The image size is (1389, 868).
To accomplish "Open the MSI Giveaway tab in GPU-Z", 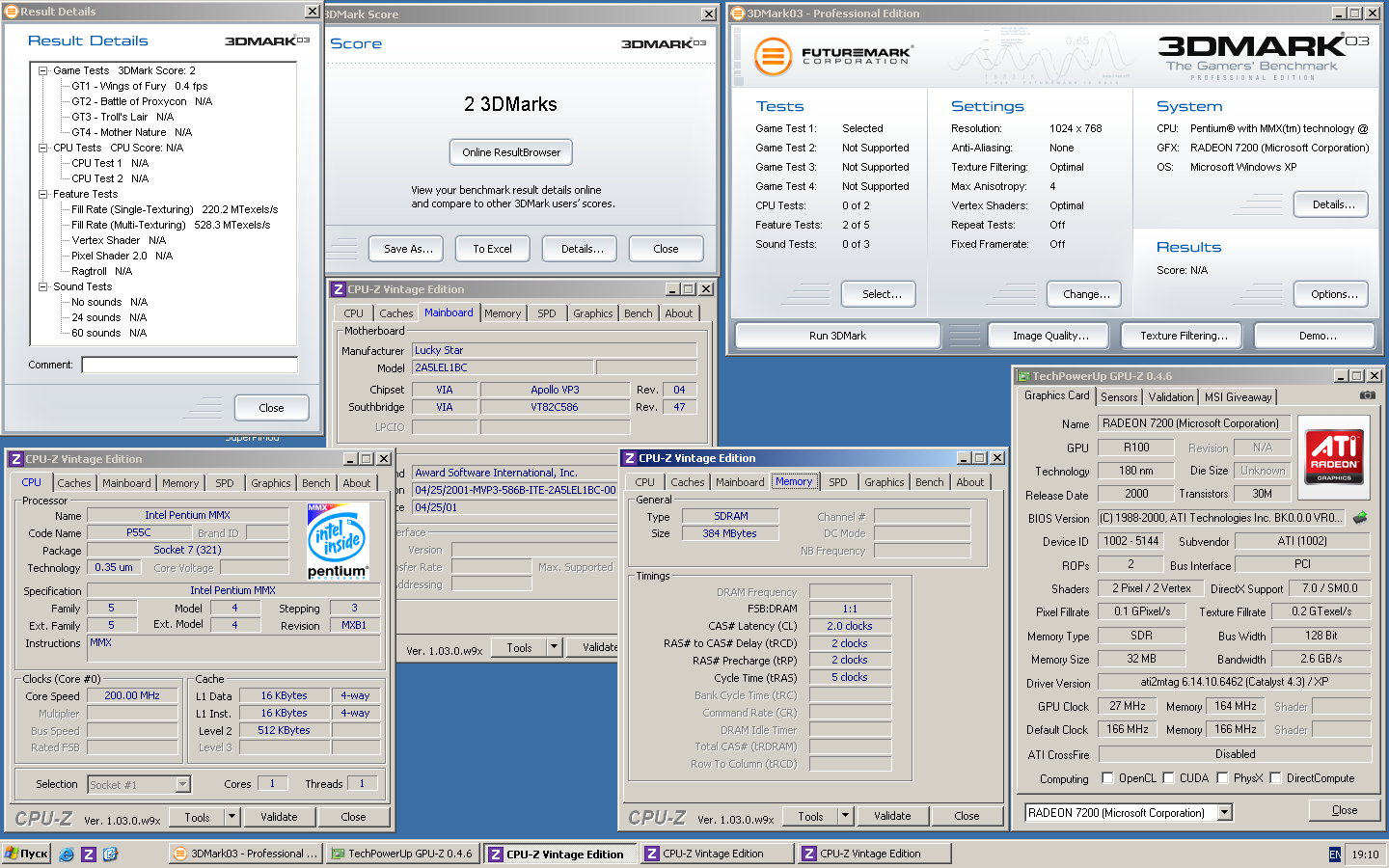I will (1238, 397).
